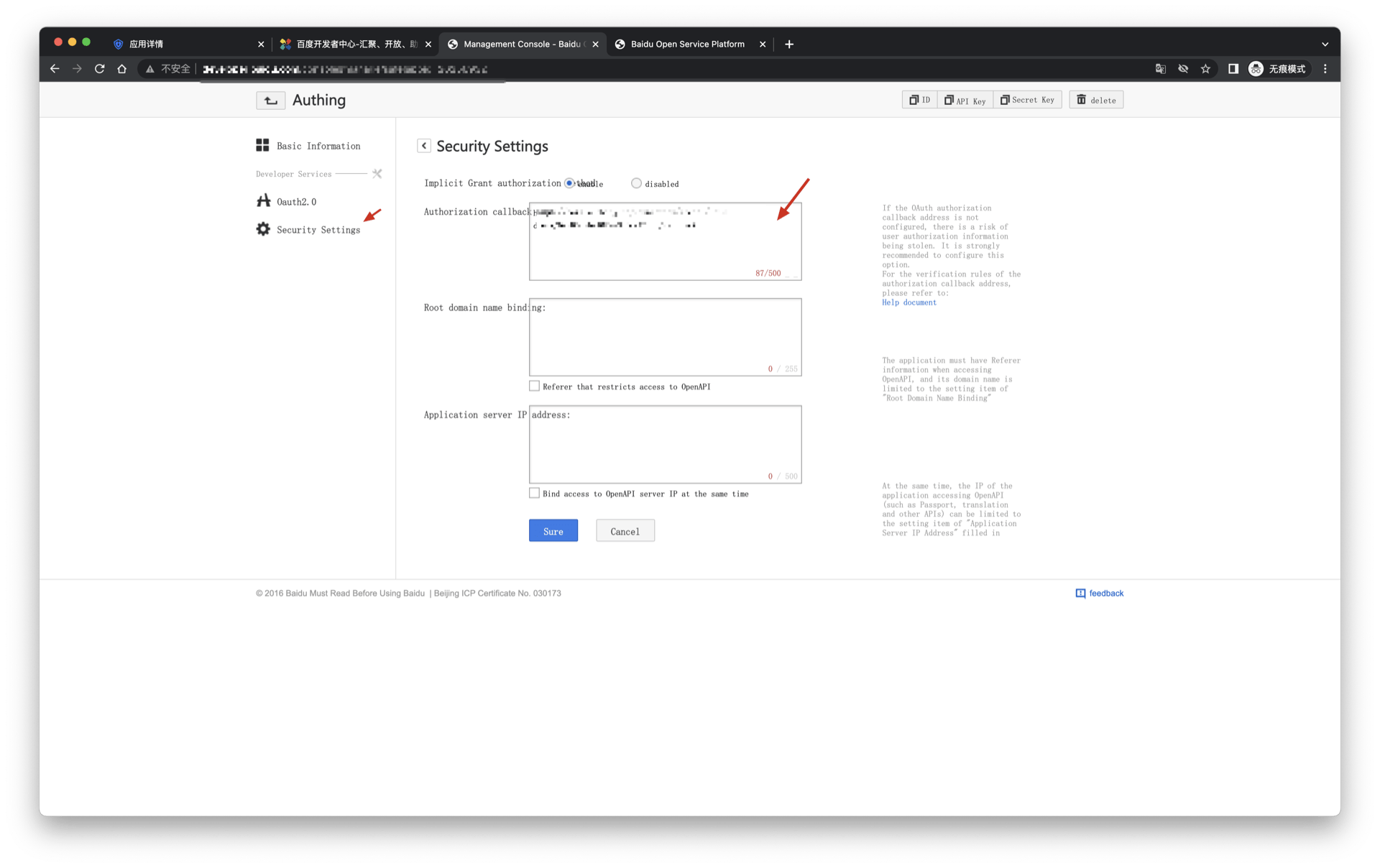Collapse the Security Settings panel via back chevron
This screenshot has height=868, width=1380.
[424, 145]
